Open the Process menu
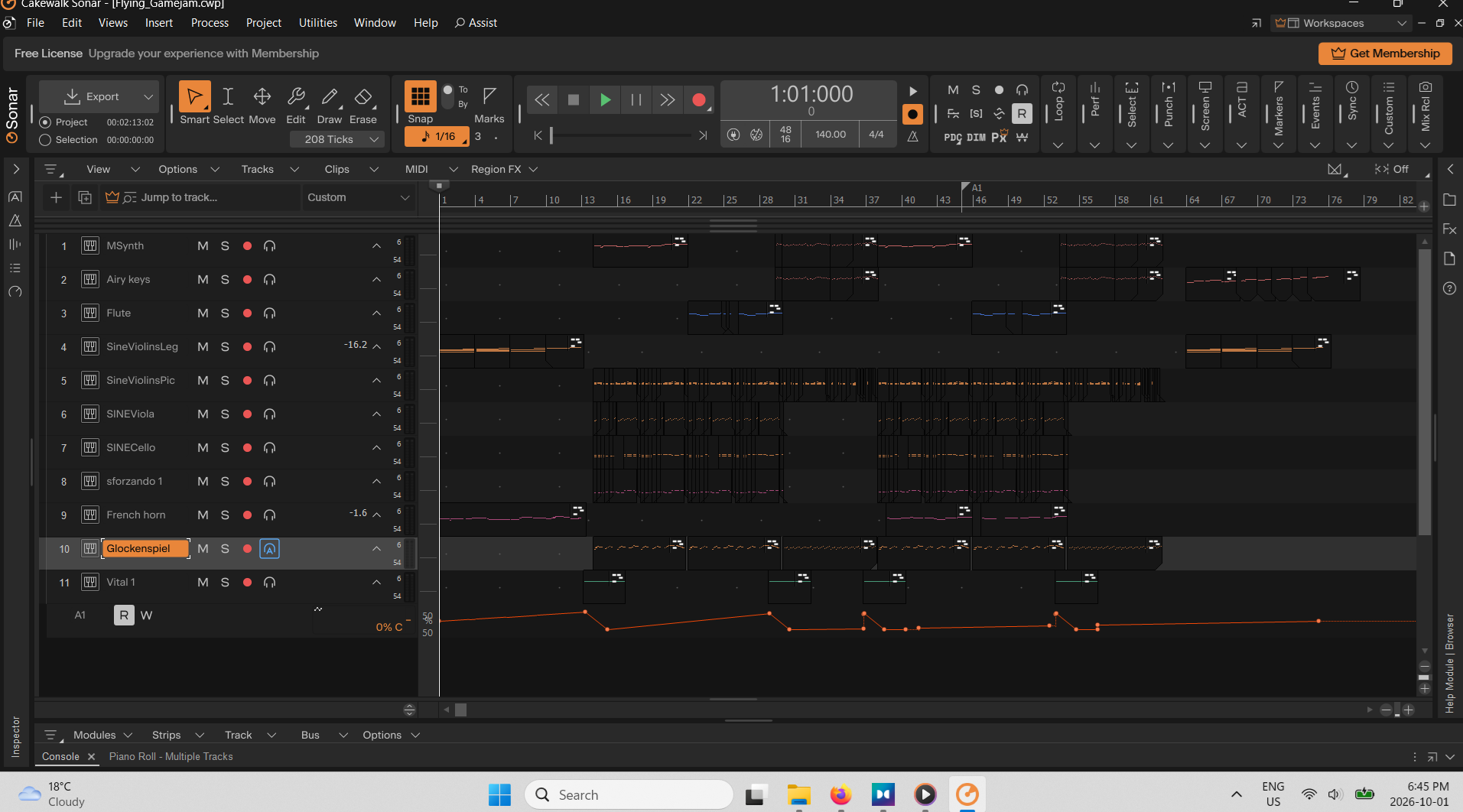 point(210,23)
